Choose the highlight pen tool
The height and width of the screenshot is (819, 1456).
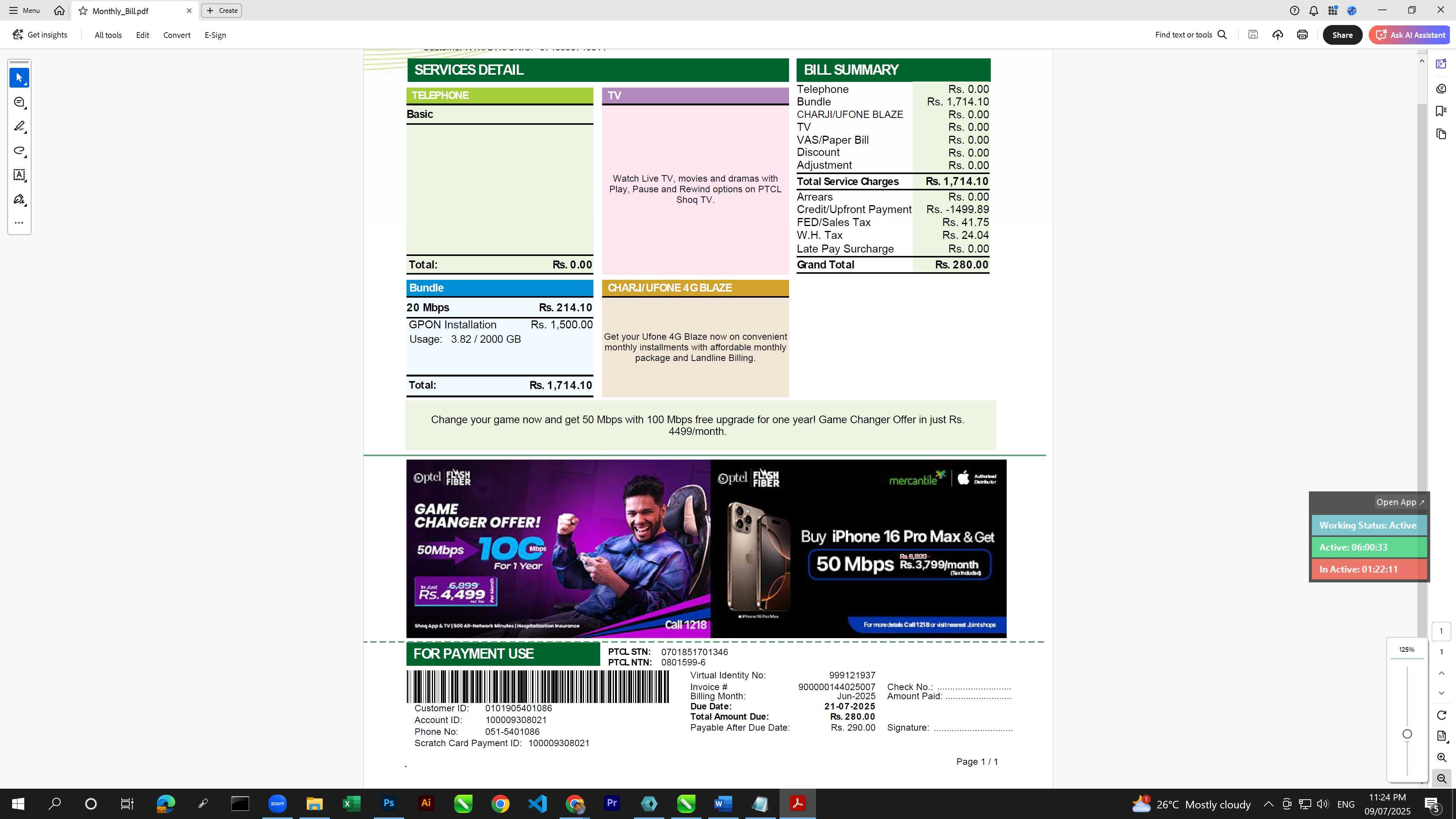19,127
